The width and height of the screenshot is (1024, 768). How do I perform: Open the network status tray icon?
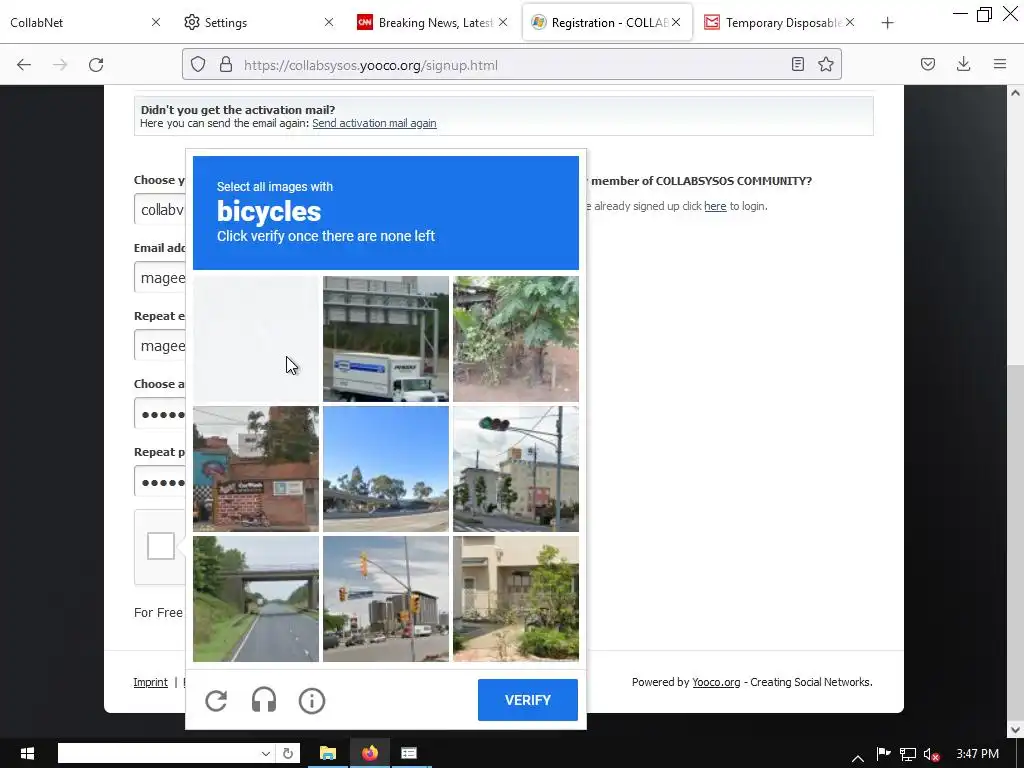908,754
